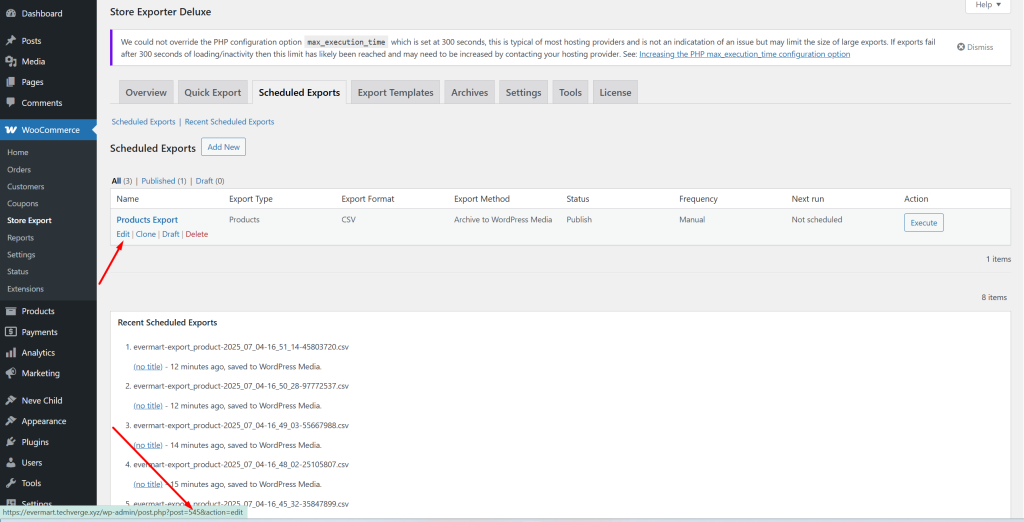
Task: Click Edit under Products Export
Action: (x=123, y=234)
